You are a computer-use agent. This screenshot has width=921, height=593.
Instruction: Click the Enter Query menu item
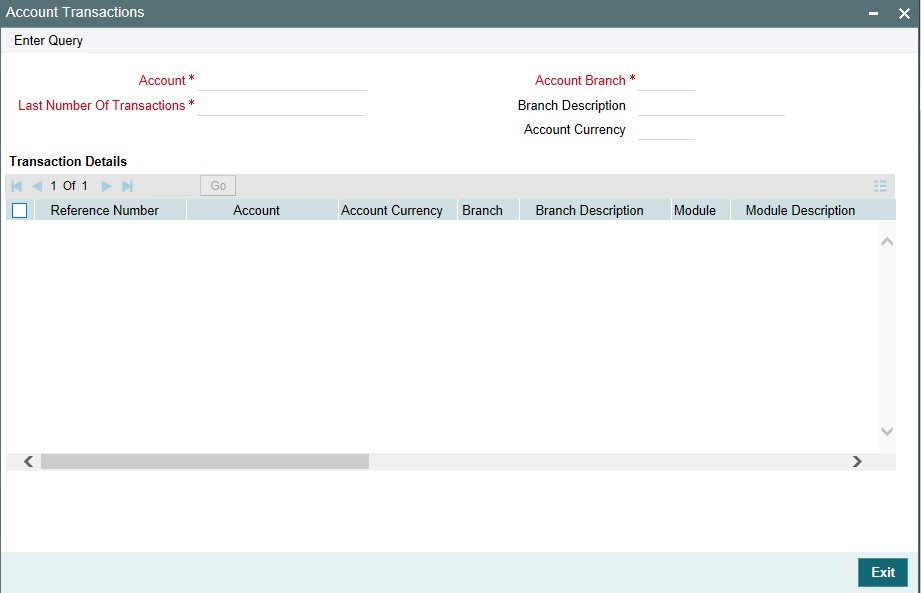coord(48,41)
